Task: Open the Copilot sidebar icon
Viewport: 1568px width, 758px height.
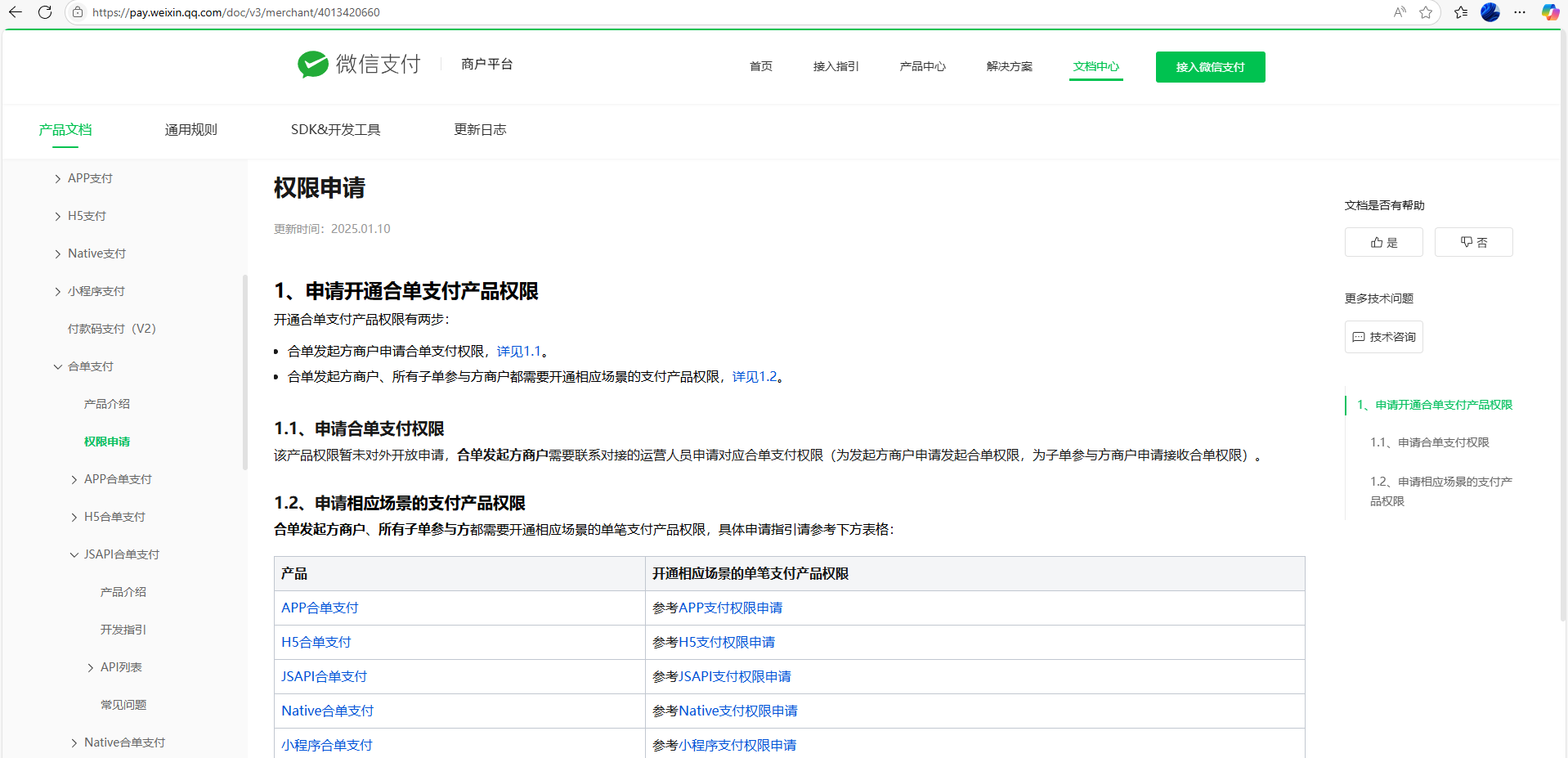Action: coord(1550,12)
